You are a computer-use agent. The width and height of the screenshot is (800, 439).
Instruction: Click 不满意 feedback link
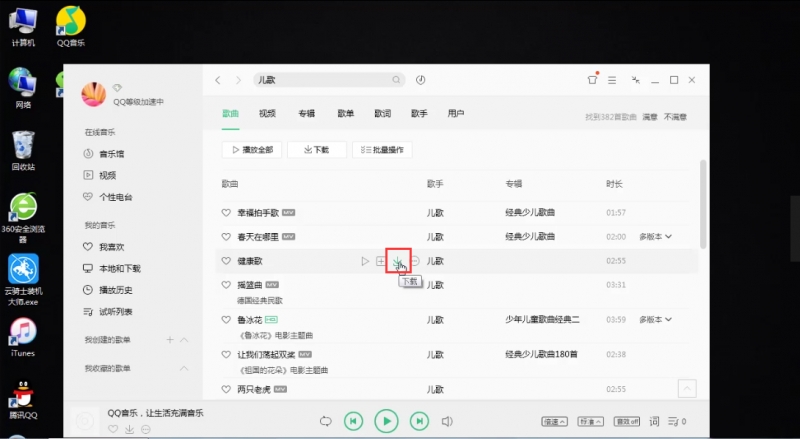[676, 117]
